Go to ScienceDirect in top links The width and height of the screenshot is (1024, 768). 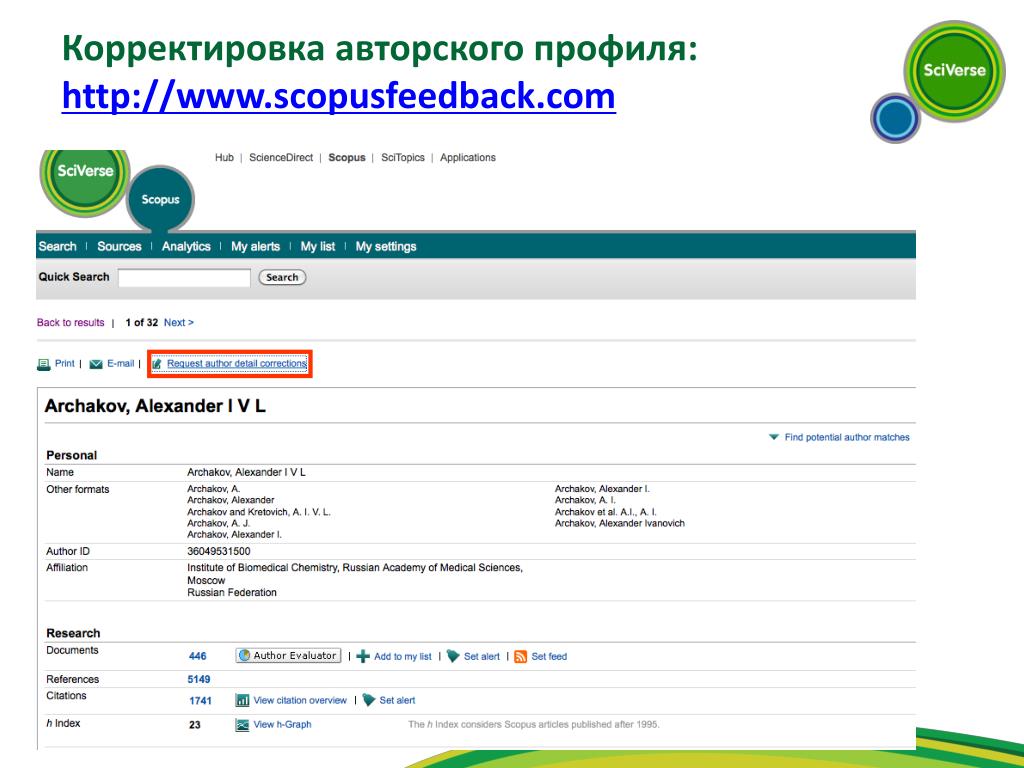pyautogui.click(x=281, y=157)
